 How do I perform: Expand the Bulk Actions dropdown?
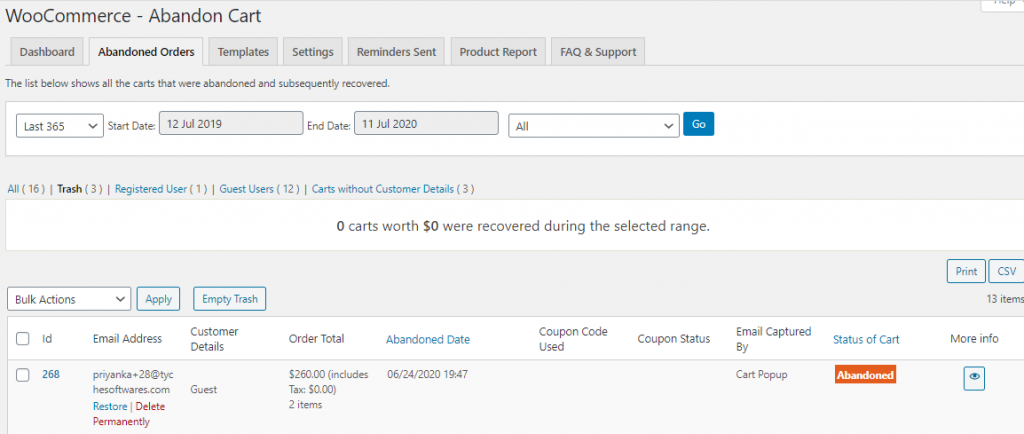pyautogui.click(x=69, y=299)
